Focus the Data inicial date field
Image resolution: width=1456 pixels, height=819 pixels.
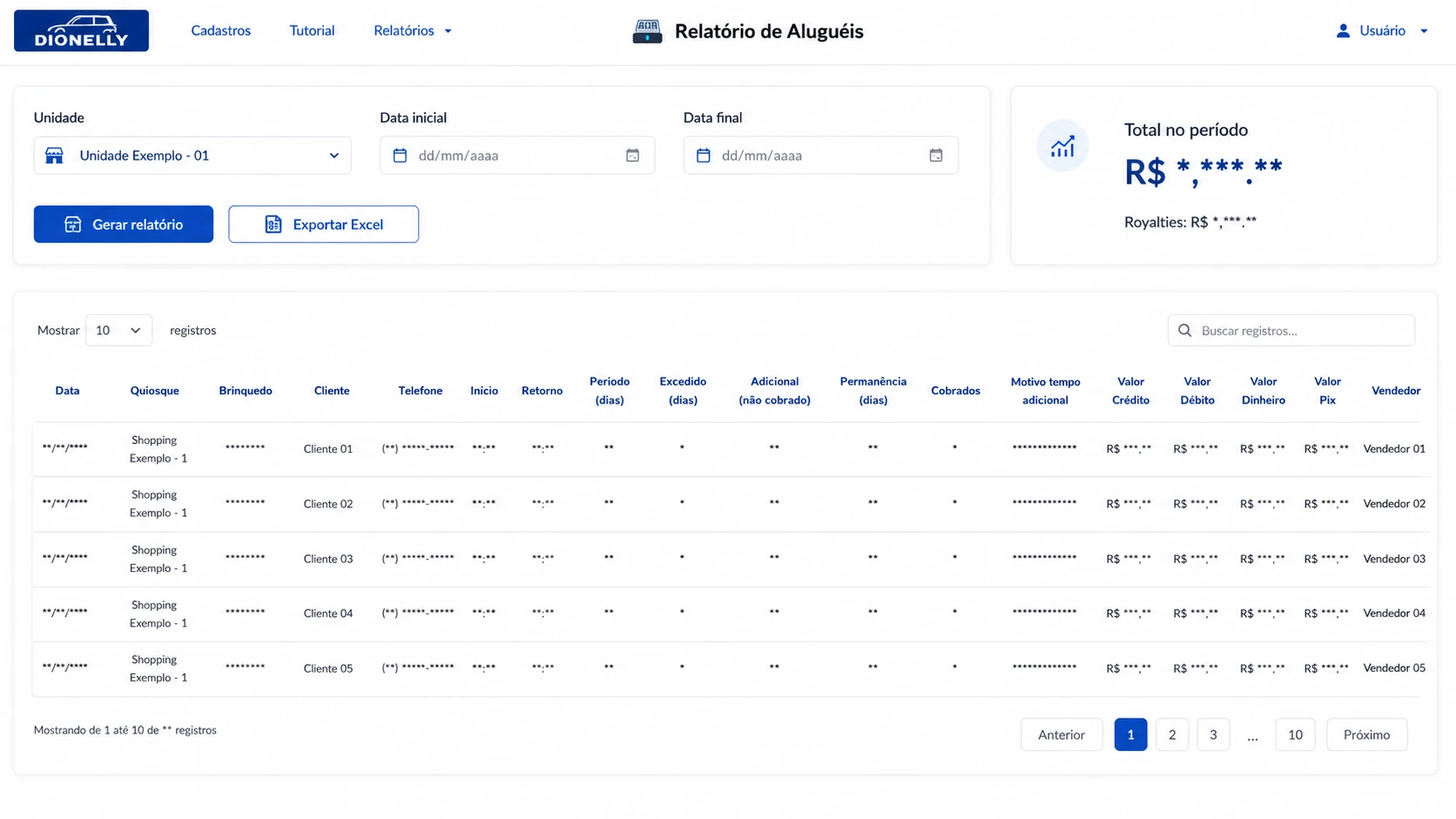point(517,155)
